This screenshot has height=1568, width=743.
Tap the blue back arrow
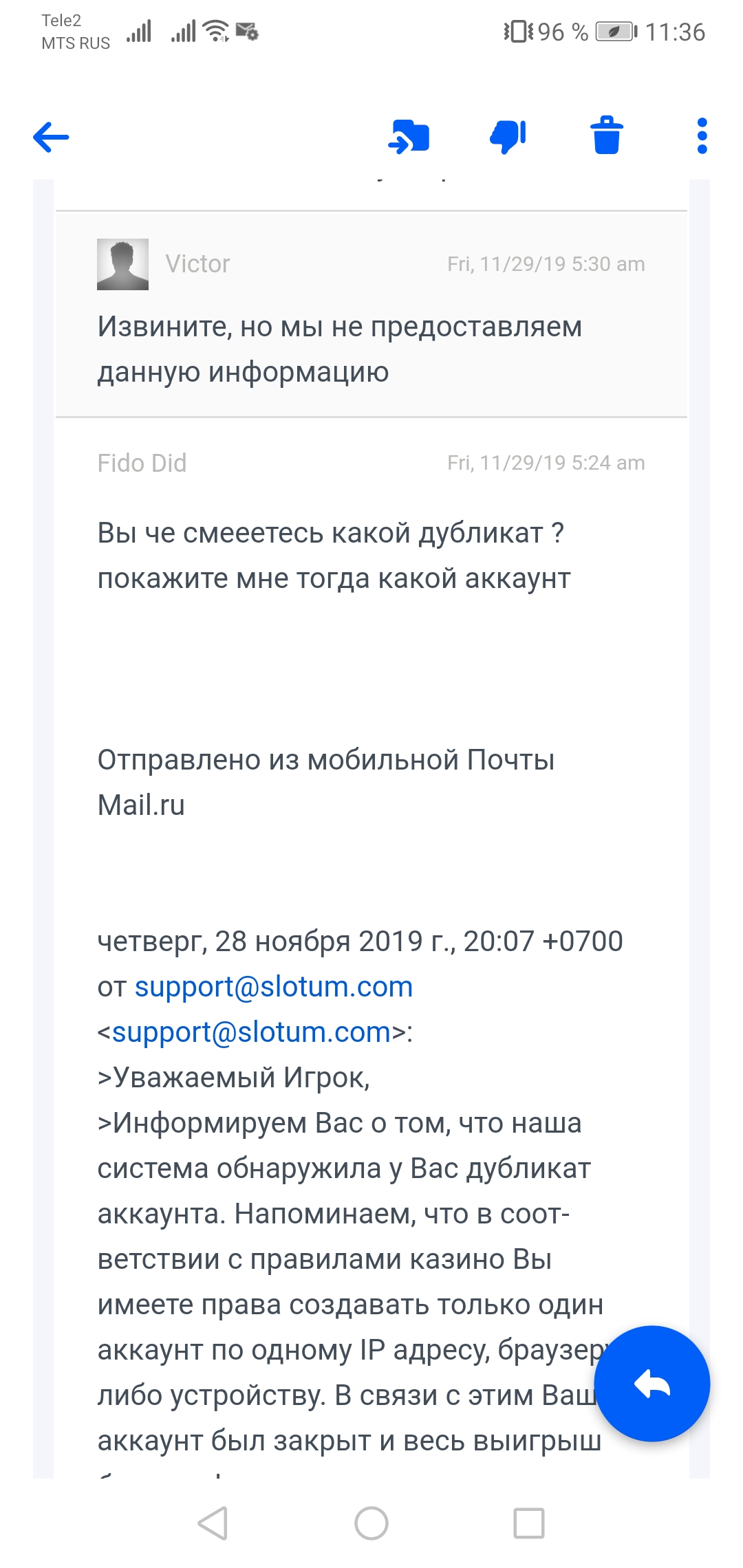click(52, 137)
